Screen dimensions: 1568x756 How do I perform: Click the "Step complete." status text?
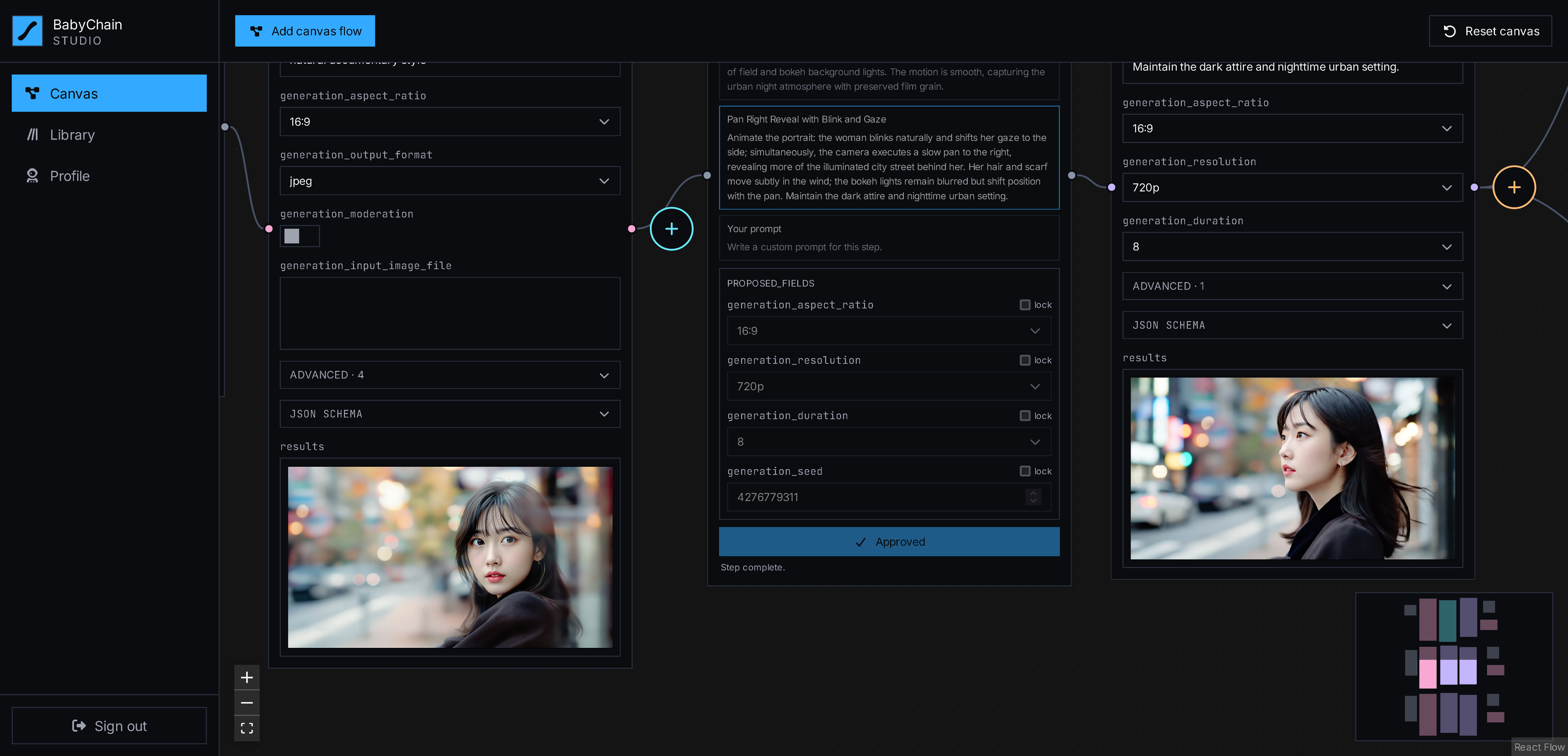coord(752,568)
